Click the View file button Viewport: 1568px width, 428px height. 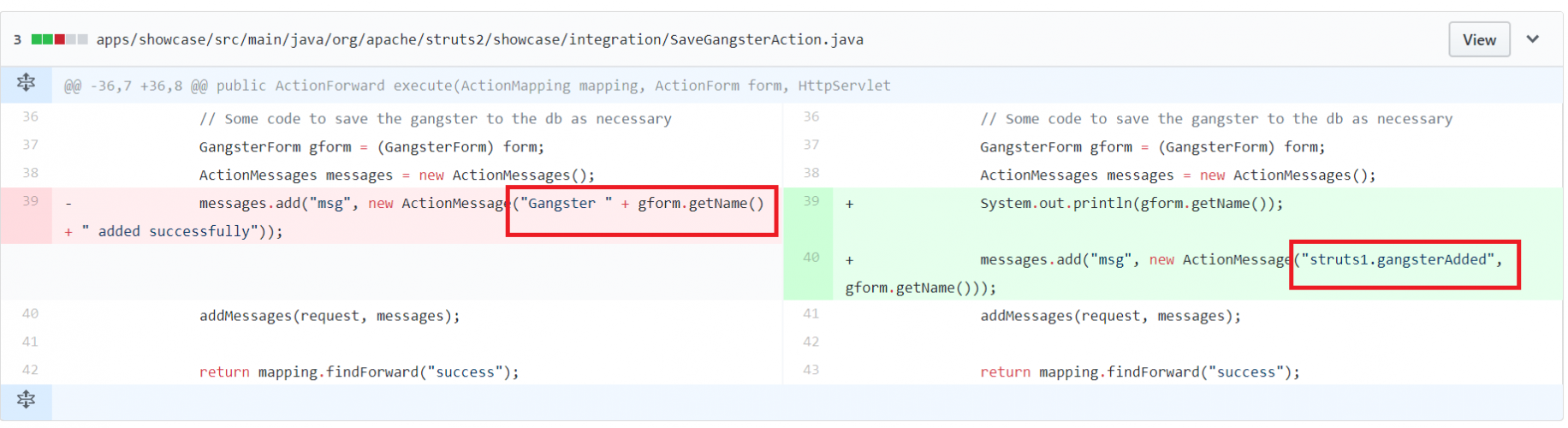click(1478, 40)
